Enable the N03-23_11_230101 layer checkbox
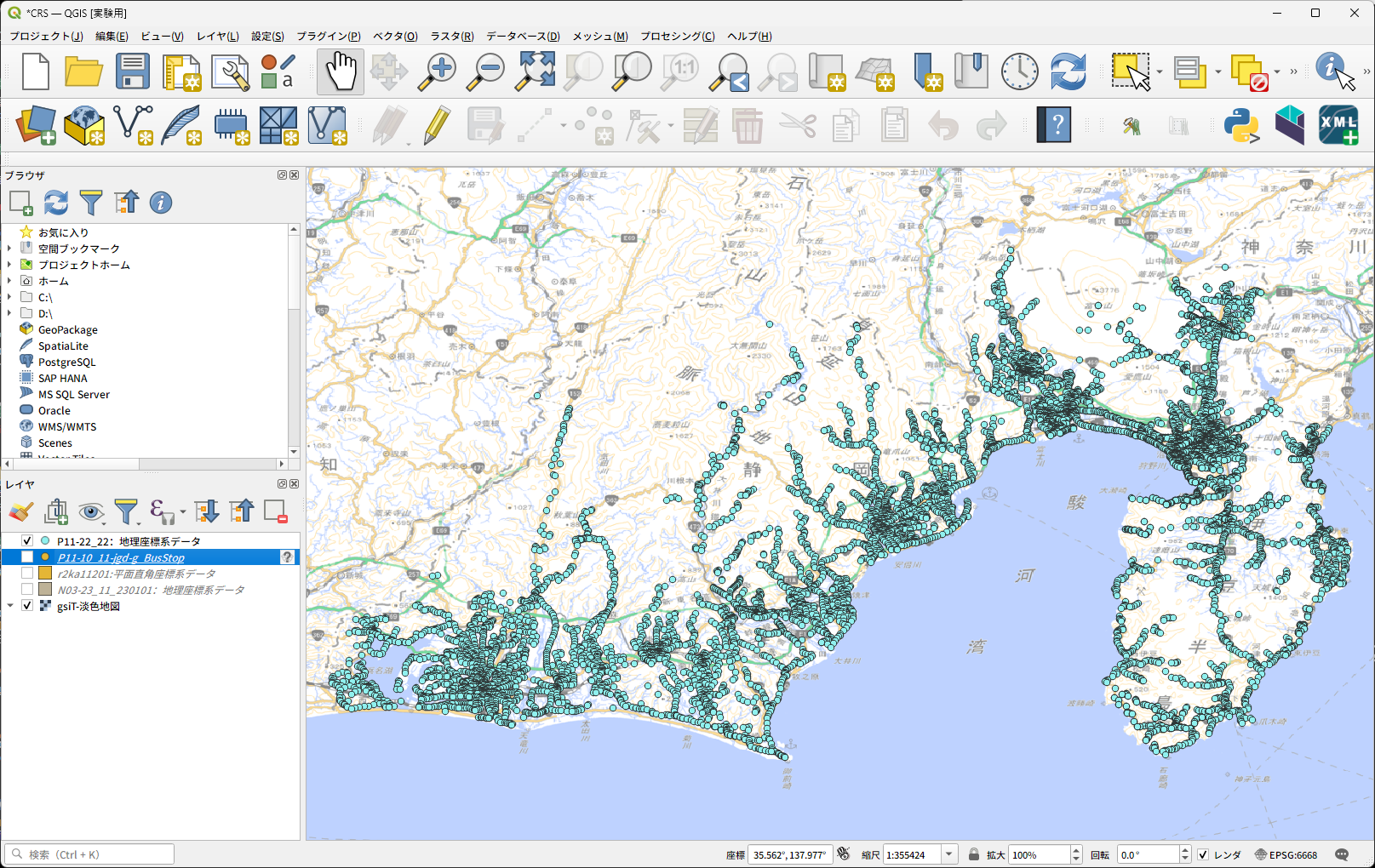The width and height of the screenshot is (1375, 868). tap(27, 590)
